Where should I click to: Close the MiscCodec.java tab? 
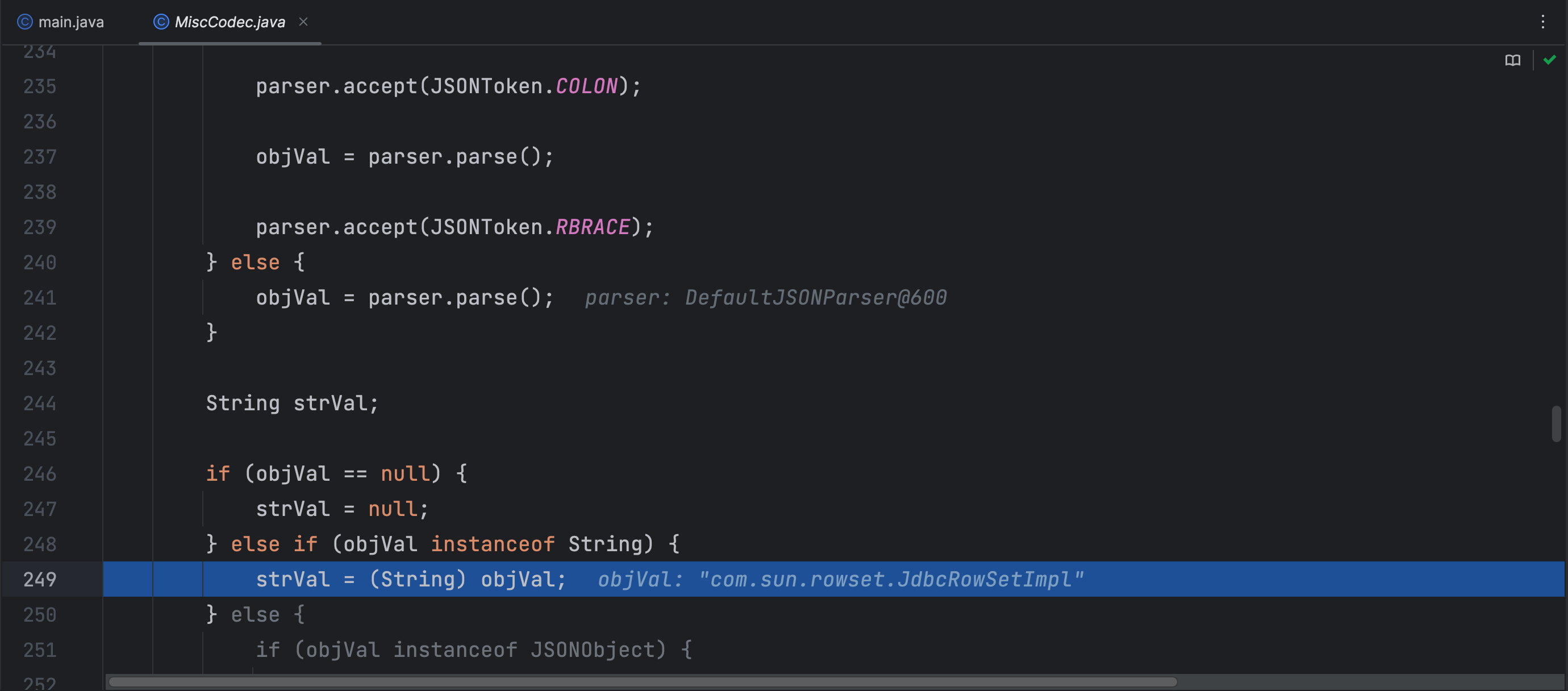[x=303, y=22]
